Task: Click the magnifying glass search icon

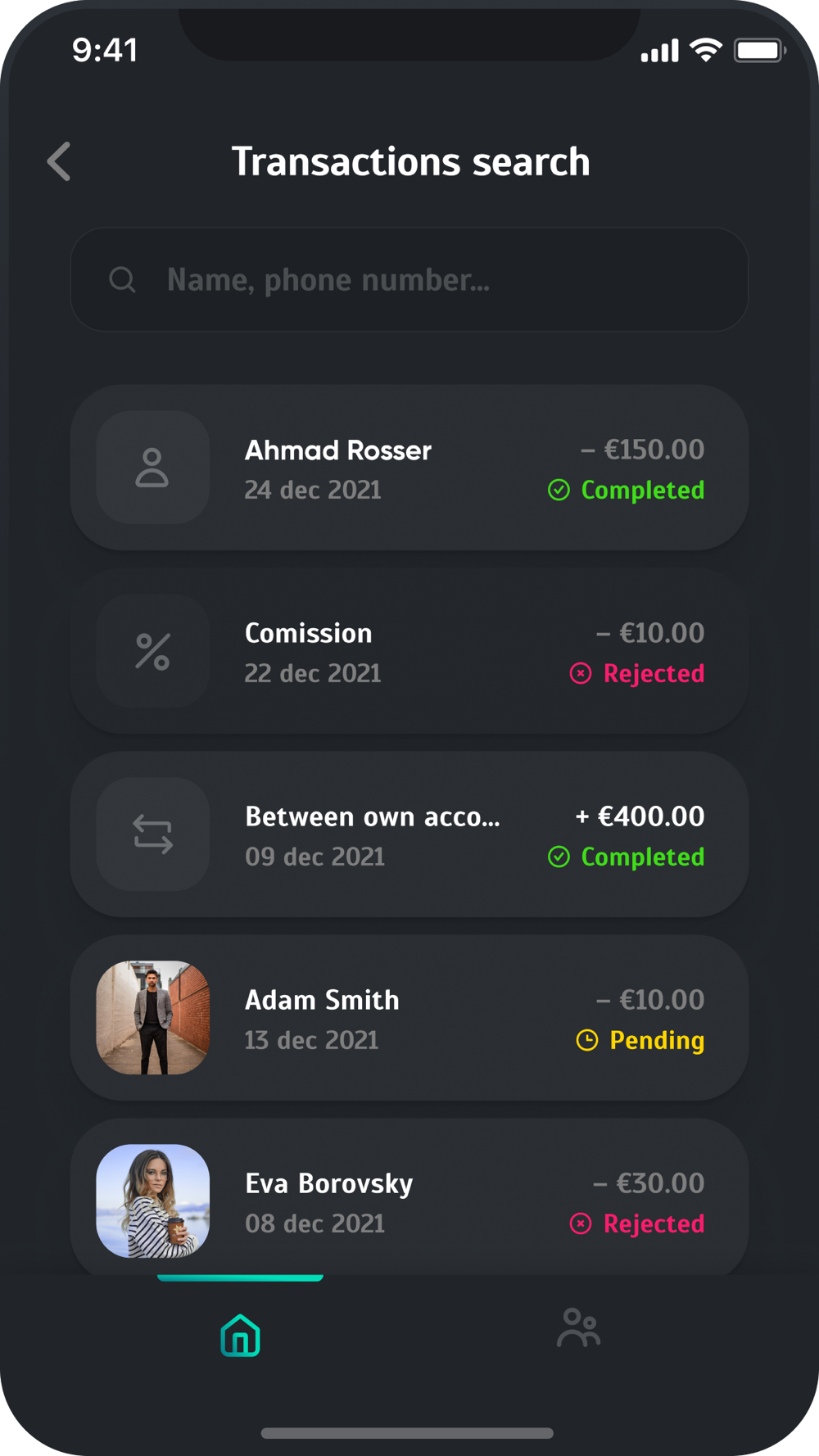Action: click(122, 280)
